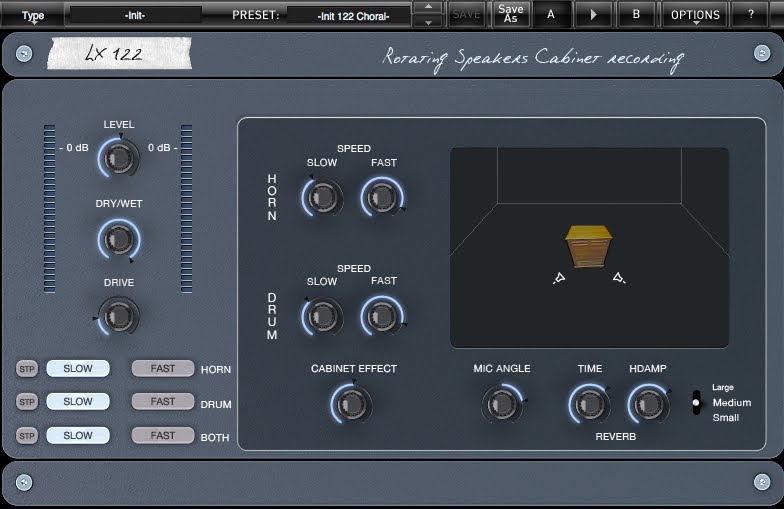Click the speaker cabinet in room view
The image size is (784, 509).
[x=588, y=246]
